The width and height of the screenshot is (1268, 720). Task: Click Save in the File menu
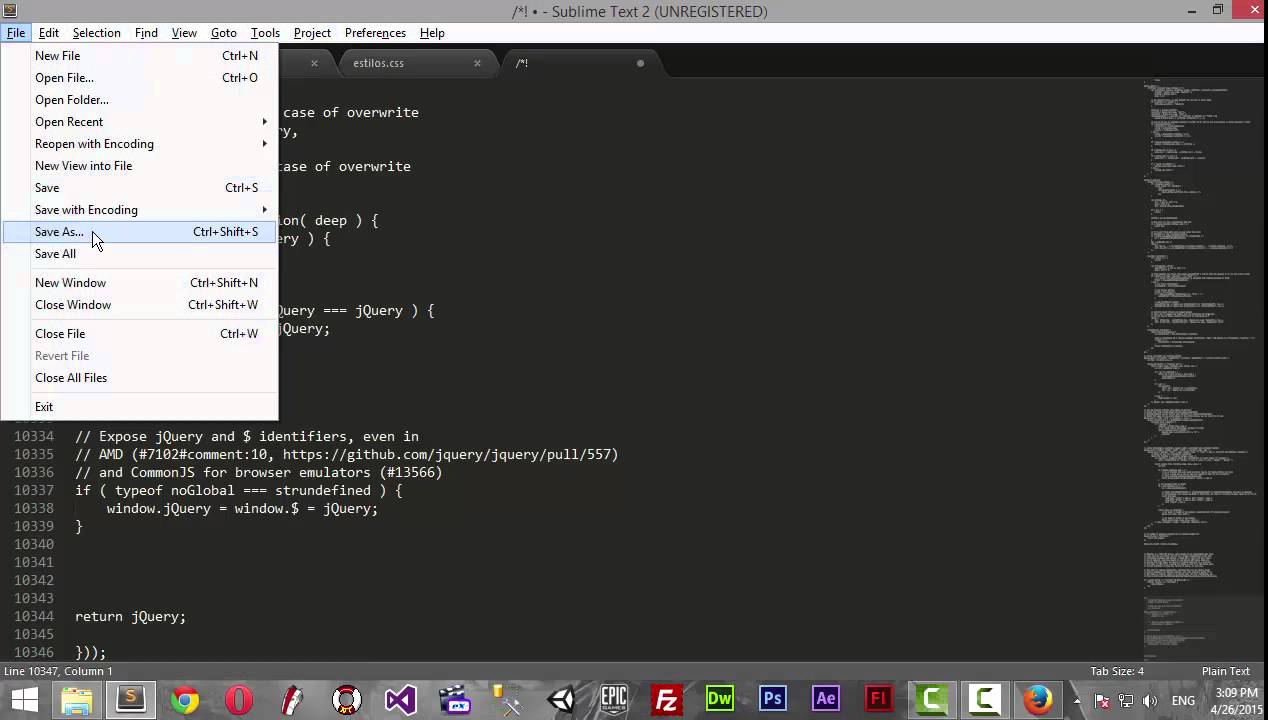coord(140,188)
